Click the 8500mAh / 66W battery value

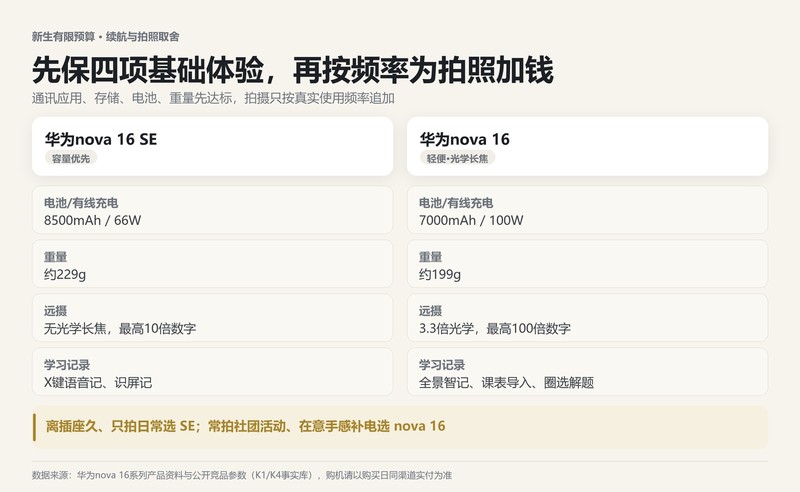tap(92, 220)
